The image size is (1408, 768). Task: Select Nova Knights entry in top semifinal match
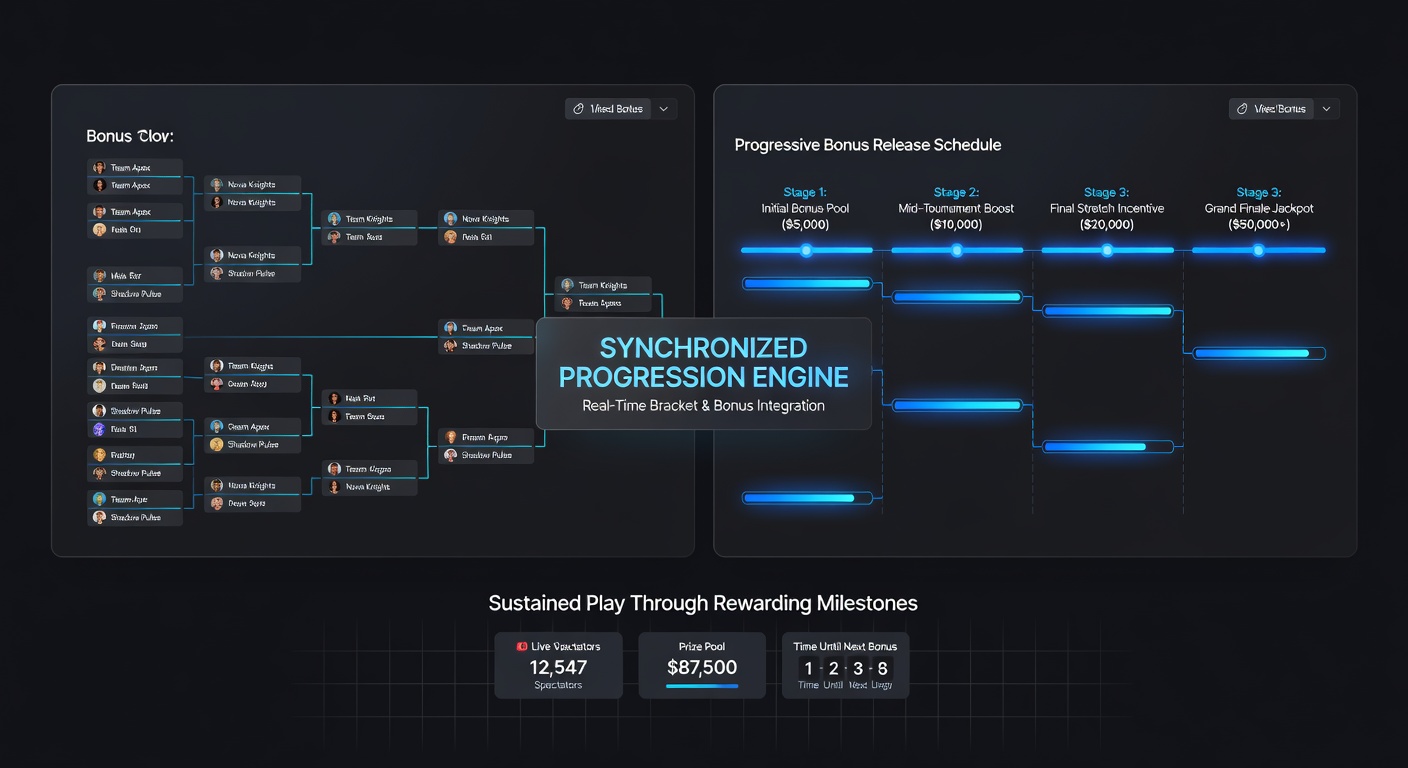click(486, 219)
